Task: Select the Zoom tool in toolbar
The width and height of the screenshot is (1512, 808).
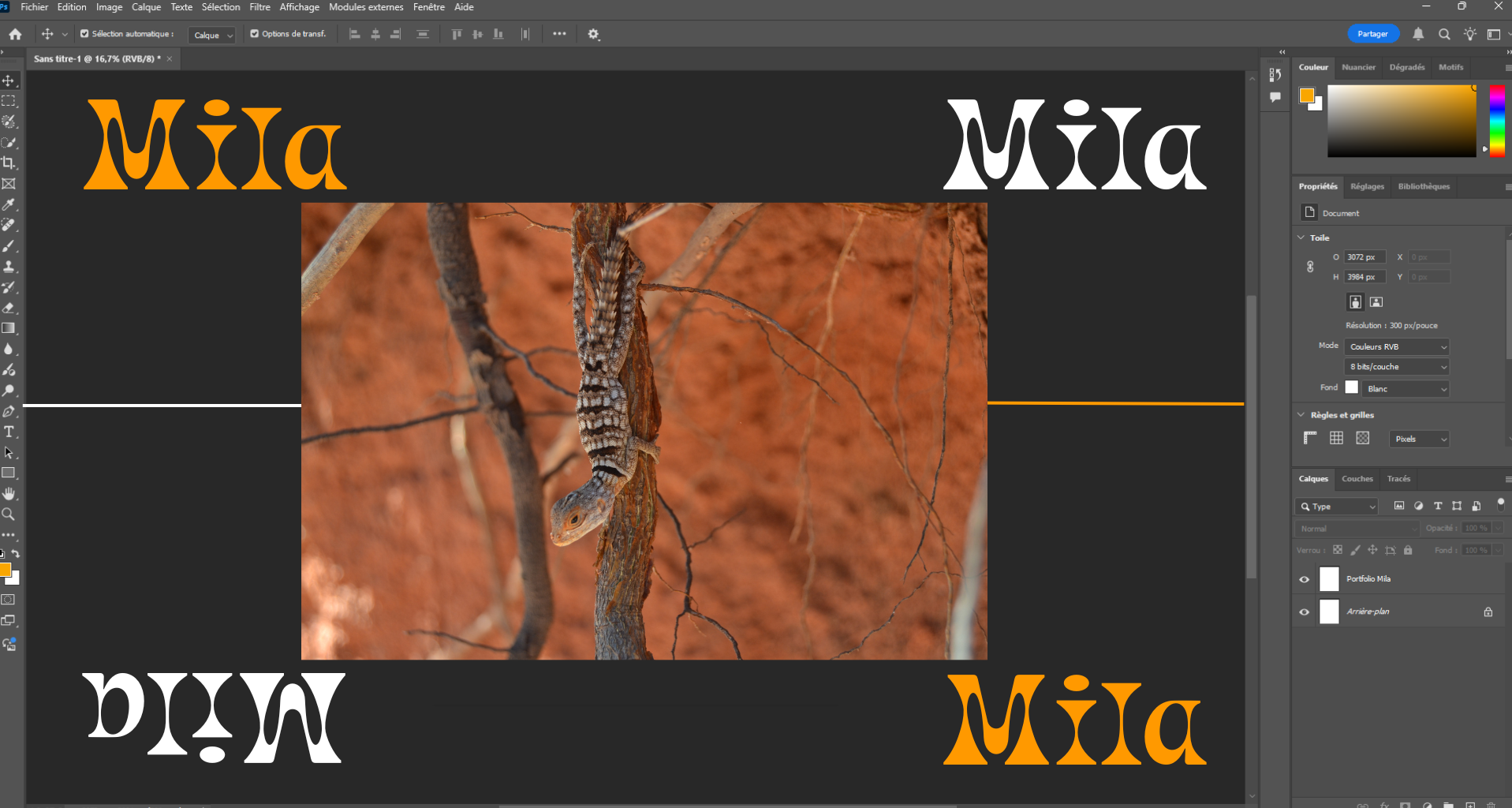Action: (x=9, y=514)
